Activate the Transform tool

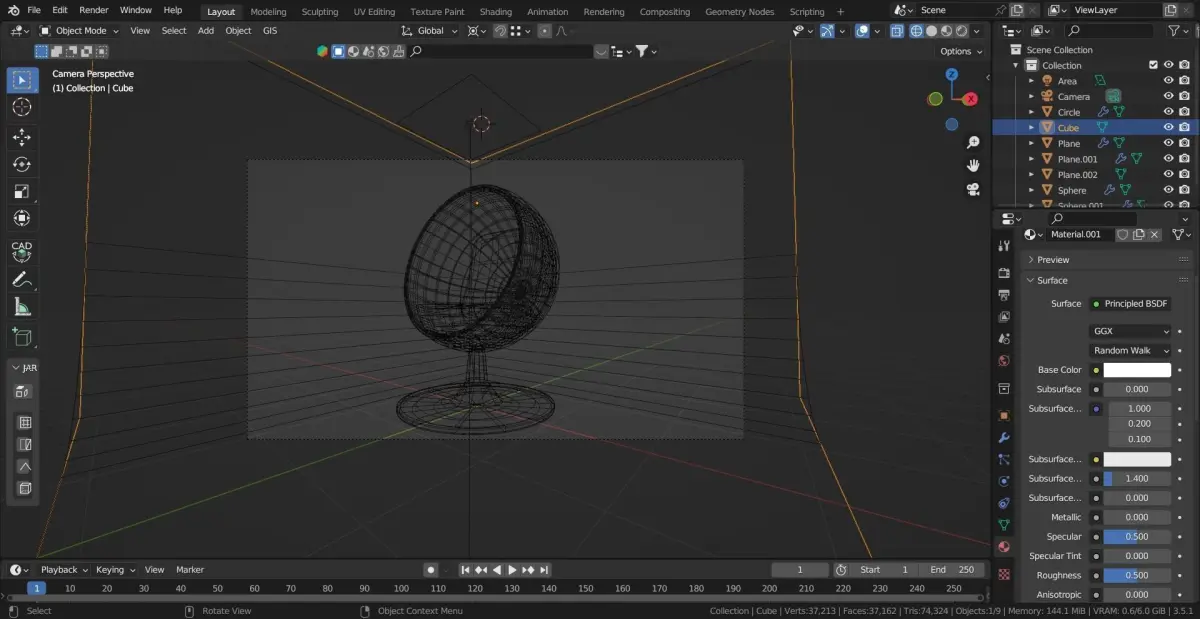coord(22,218)
